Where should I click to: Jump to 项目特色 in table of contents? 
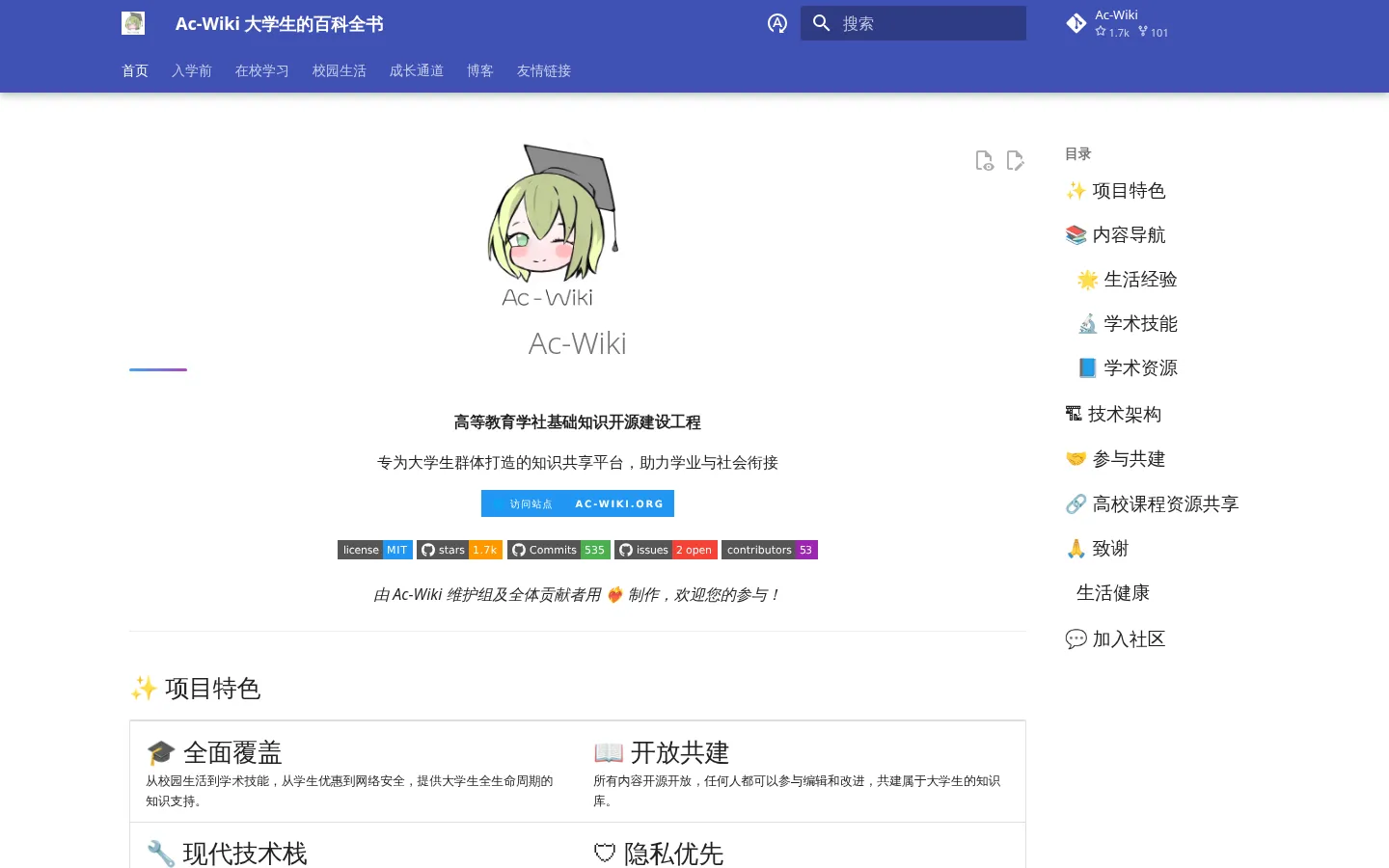tap(1116, 191)
